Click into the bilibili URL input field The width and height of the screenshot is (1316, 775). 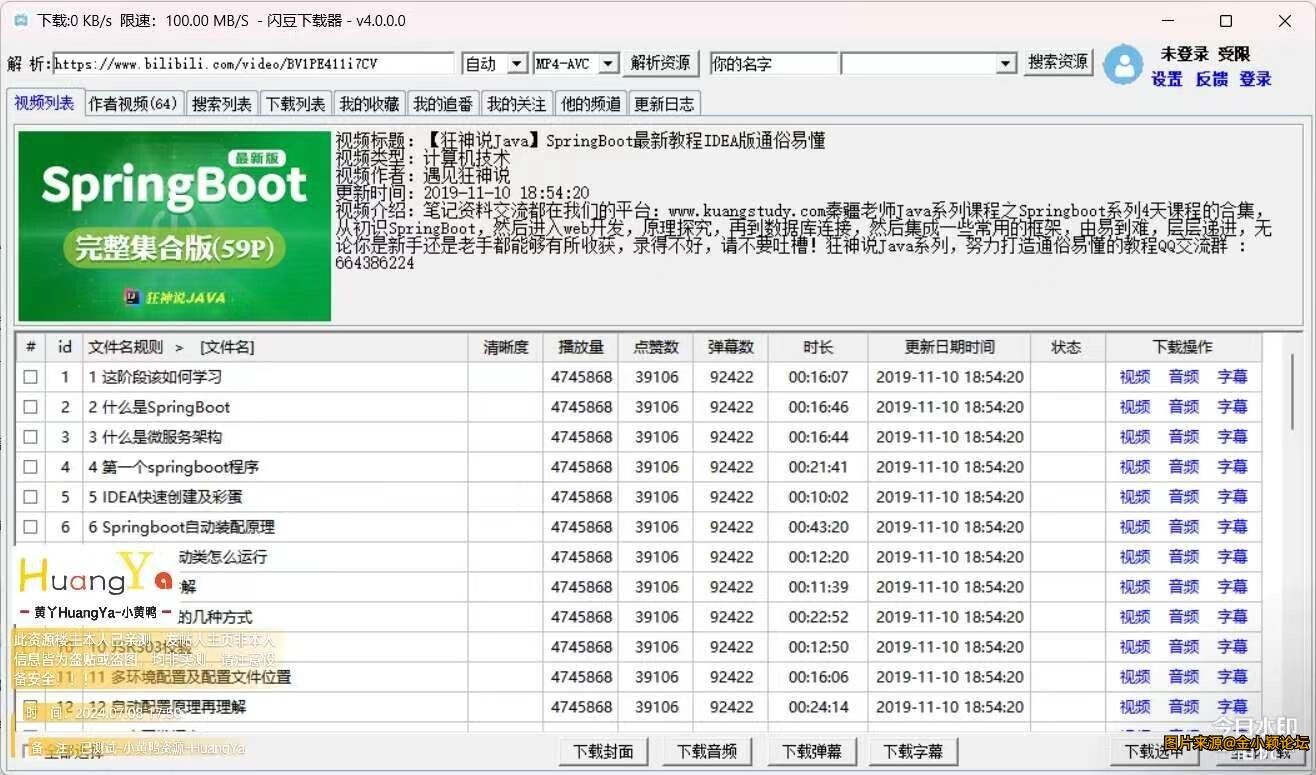(255, 64)
